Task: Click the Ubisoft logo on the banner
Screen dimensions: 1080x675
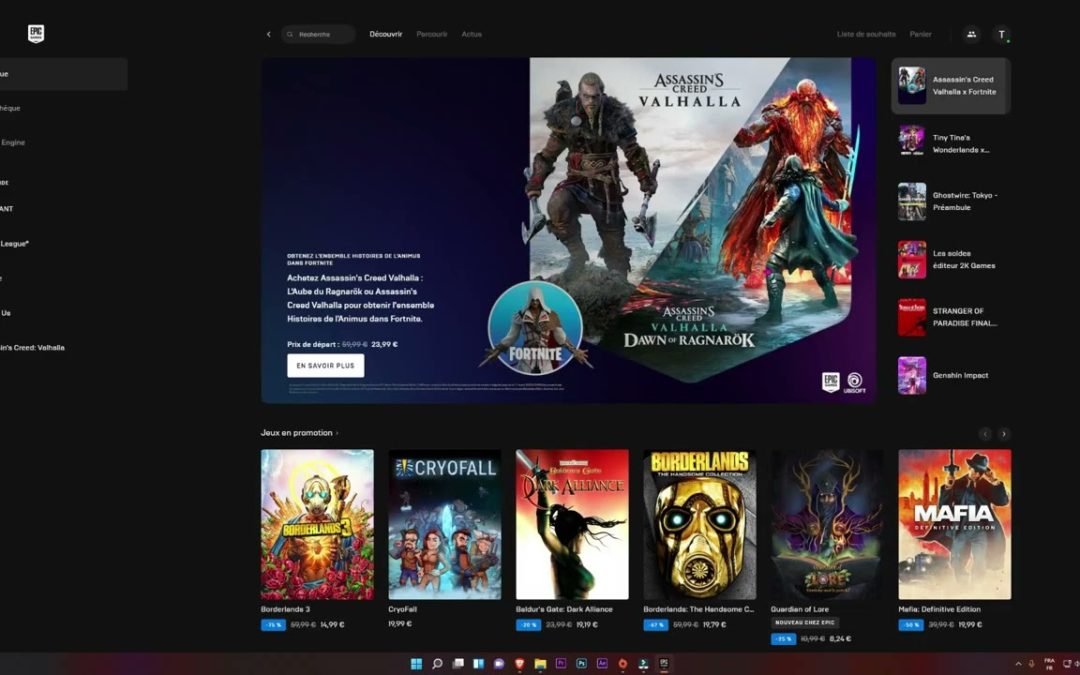Action: coord(855,382)
